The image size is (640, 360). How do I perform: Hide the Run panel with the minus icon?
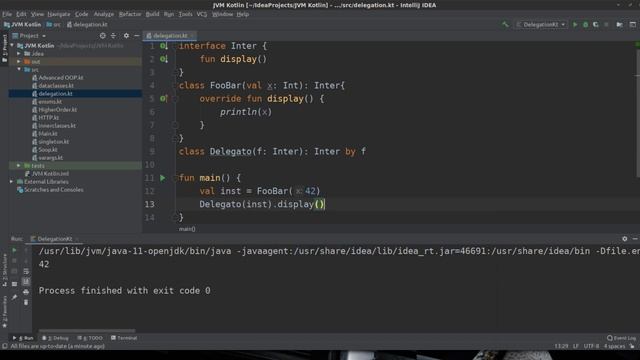(635, 239)
